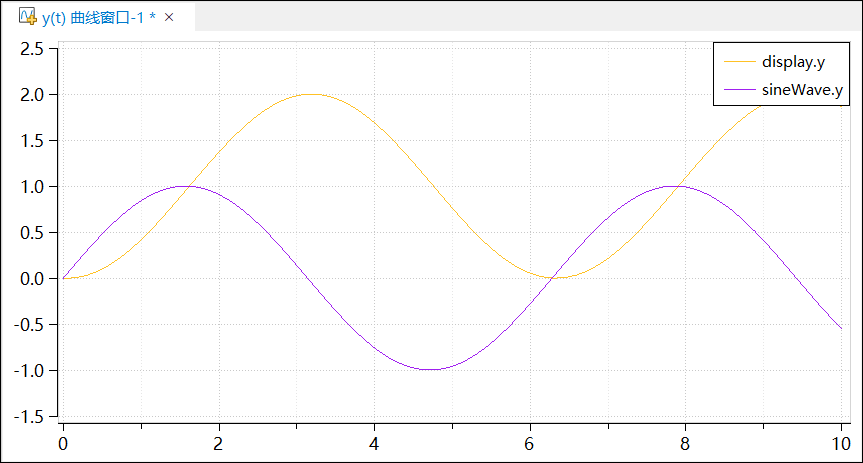Click the purple curve trough at -1.0

tap(431, 369)
